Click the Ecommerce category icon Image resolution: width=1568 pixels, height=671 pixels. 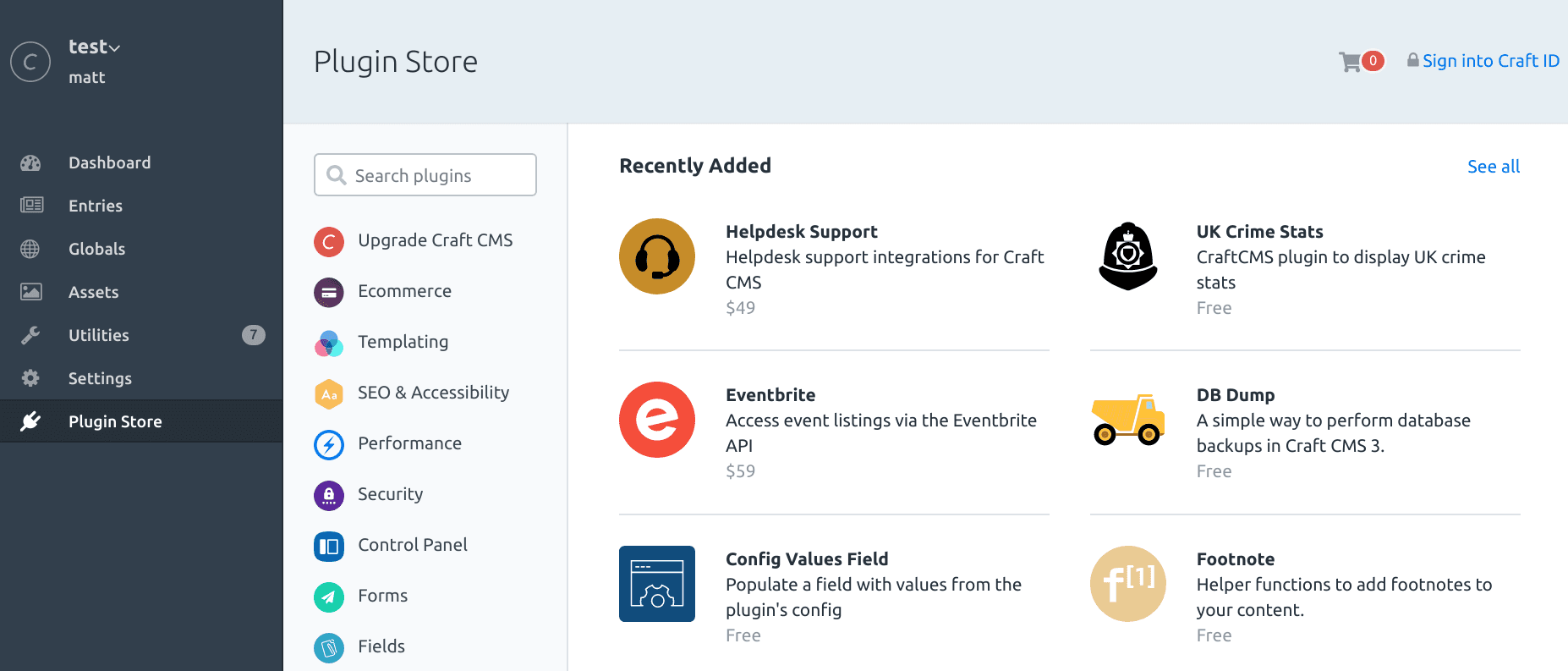coord(329,293)
